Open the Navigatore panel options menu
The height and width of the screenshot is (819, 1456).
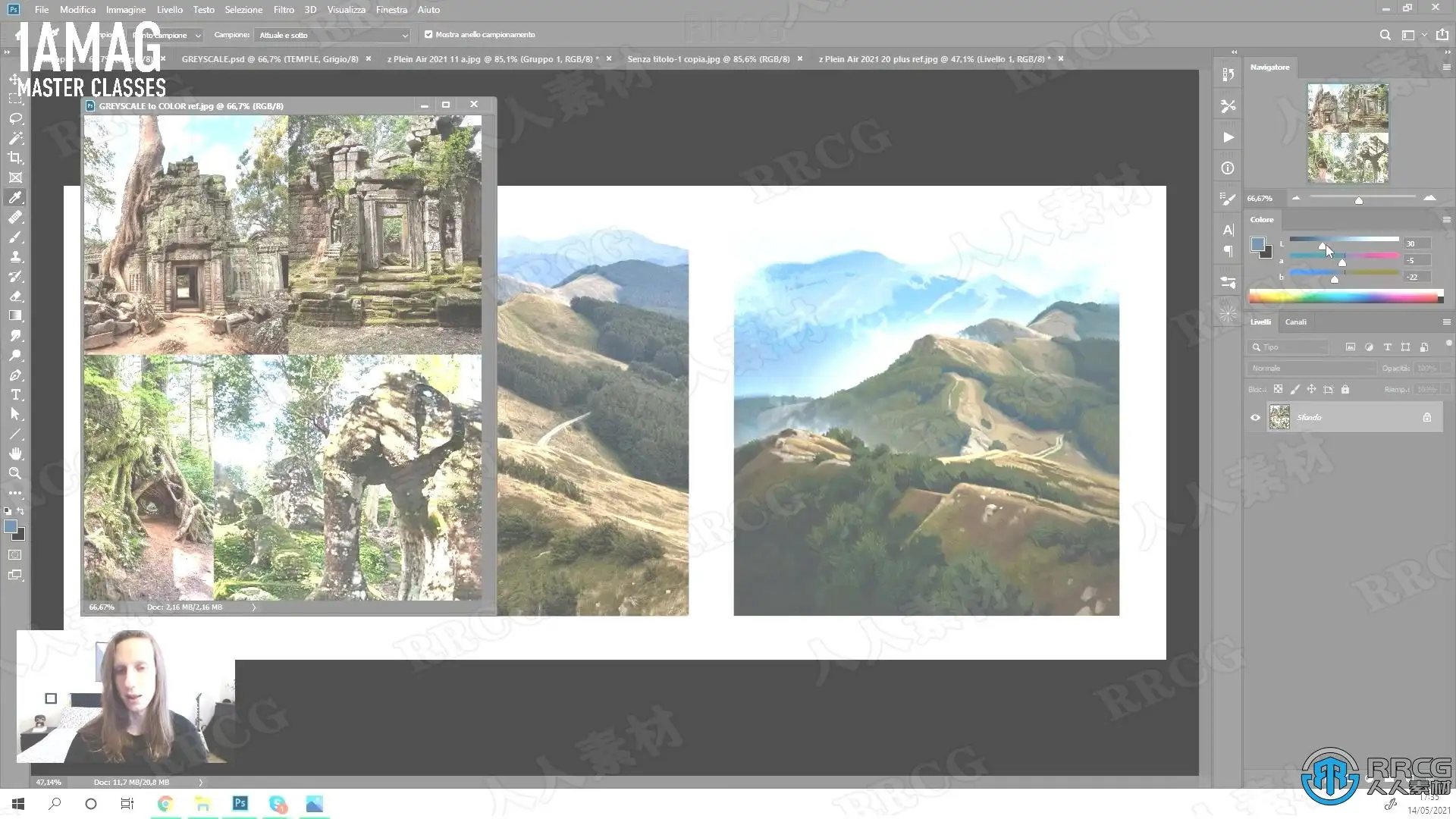1446,67
